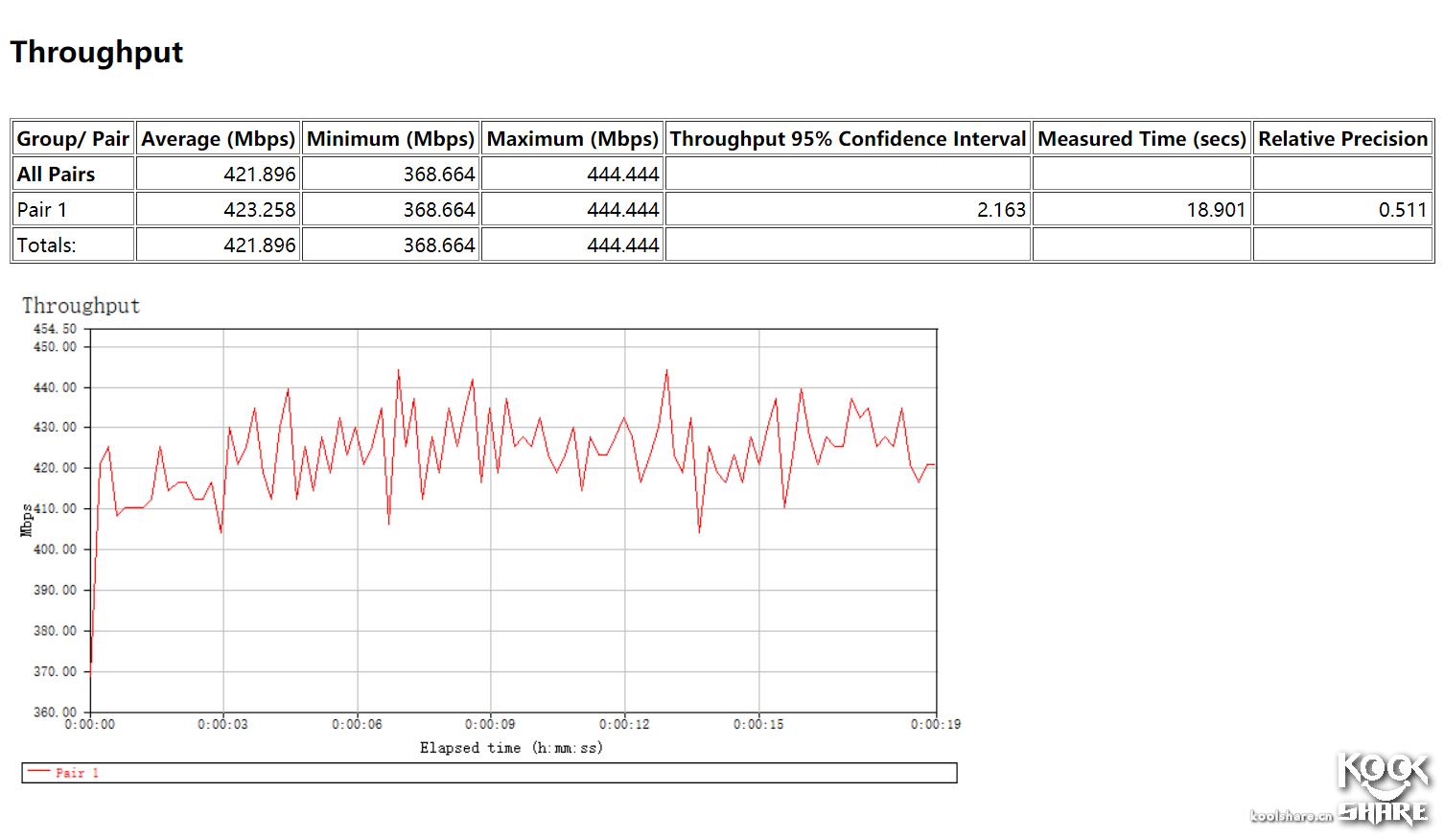Select the All Pairs row label

pyautogui.click(x=55, y=174)
